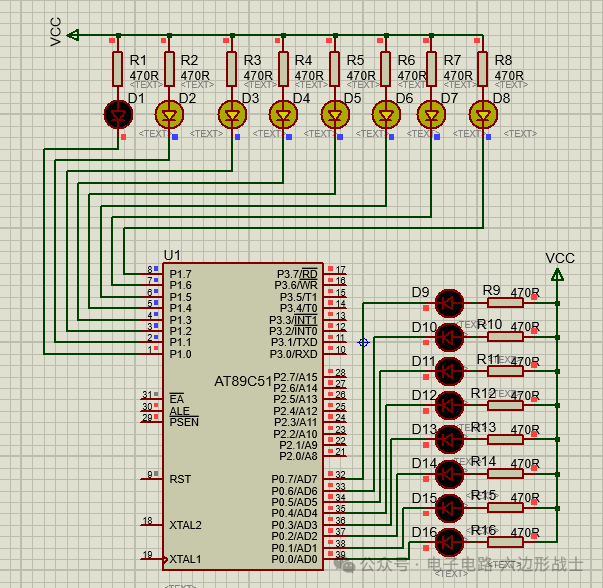
Task: Select resistor R5 body
Action: 335,69
